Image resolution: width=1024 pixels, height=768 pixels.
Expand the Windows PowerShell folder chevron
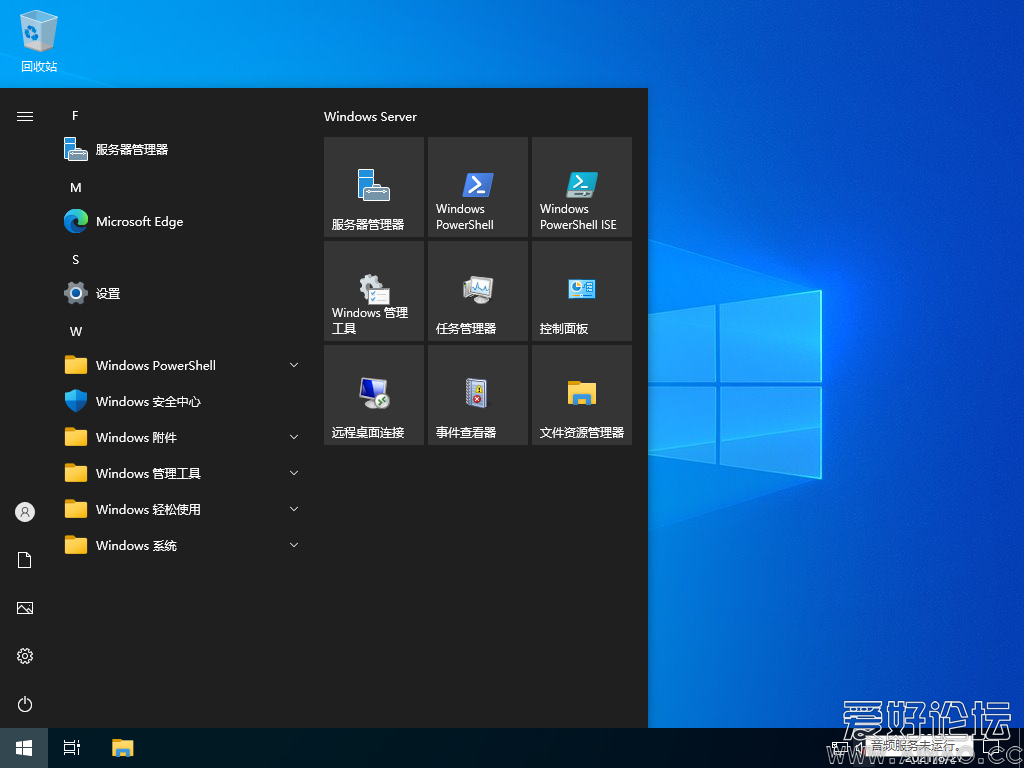pyautogui.click(x=294, y=365)
